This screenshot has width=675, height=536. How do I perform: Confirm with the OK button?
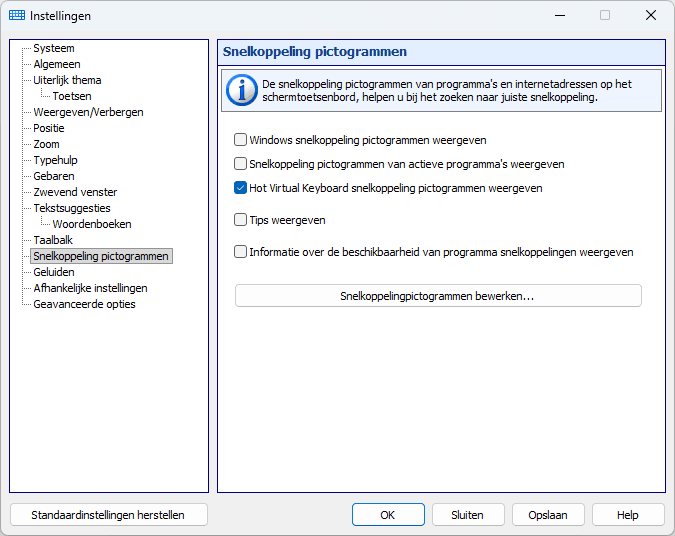(388, 515)
